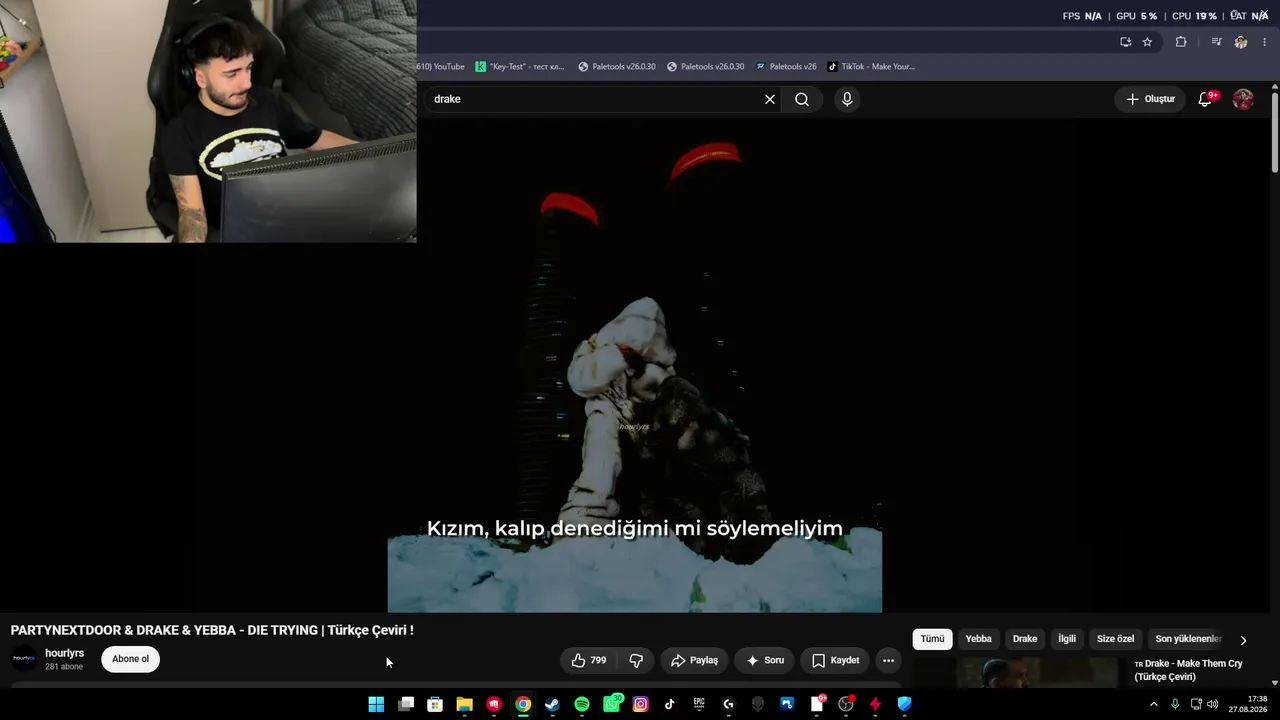Image resolution: width=1280 pixels, height=720 pixels.
Task: Open the Chrome extensions puzzle icon
Action: coord(1181,42)
